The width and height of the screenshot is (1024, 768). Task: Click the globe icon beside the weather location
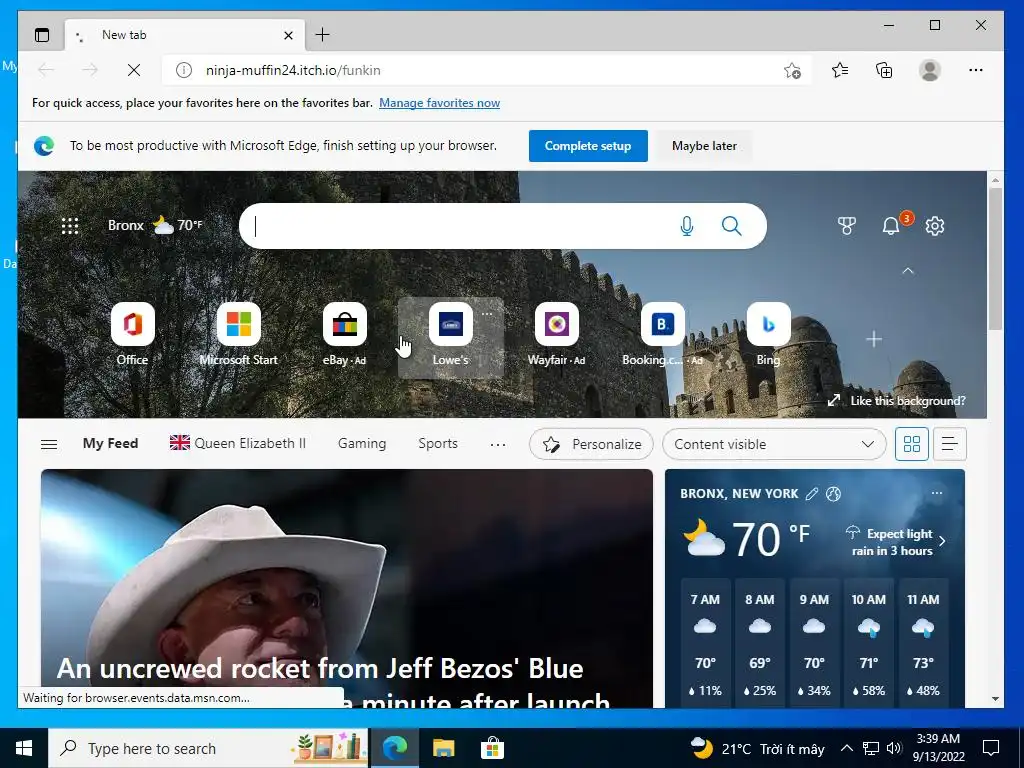[x=833, y=494]
